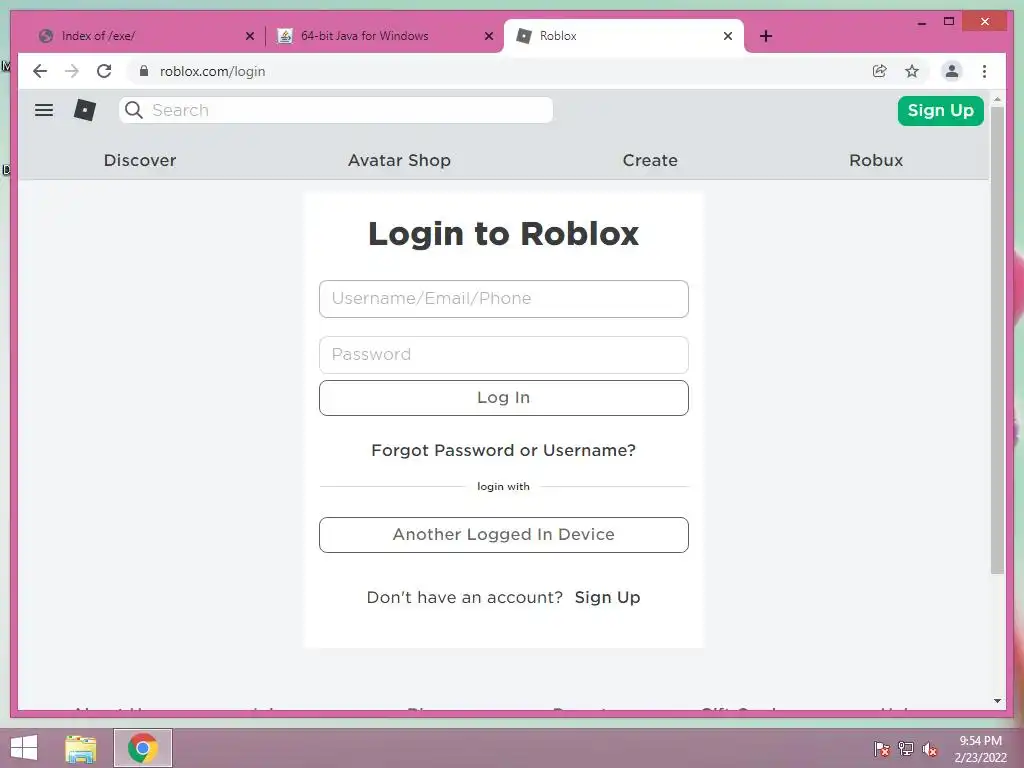Click Sign Up link beside Don't have an account
1024x768 pixels.
(607, 598)
